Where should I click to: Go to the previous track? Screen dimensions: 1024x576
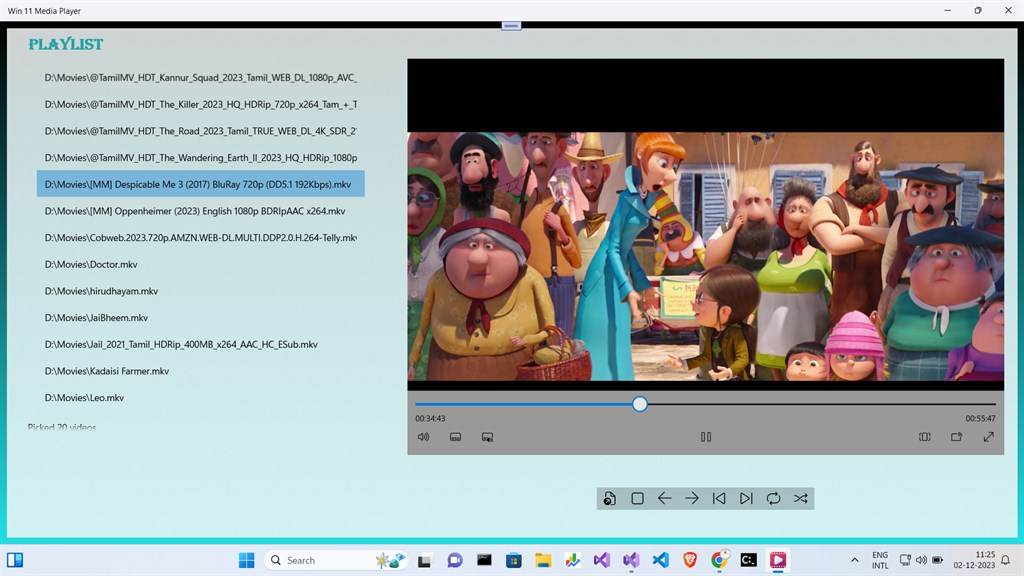pos(719,499)
